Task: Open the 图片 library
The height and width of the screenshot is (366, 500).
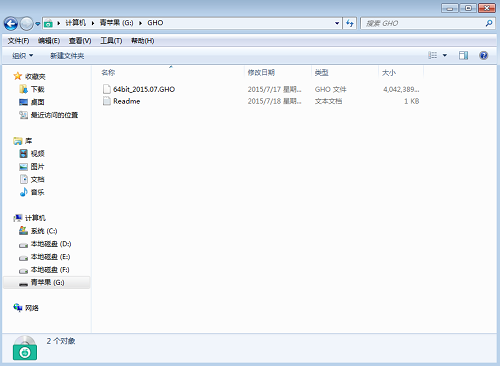Action: pos(38,166)
